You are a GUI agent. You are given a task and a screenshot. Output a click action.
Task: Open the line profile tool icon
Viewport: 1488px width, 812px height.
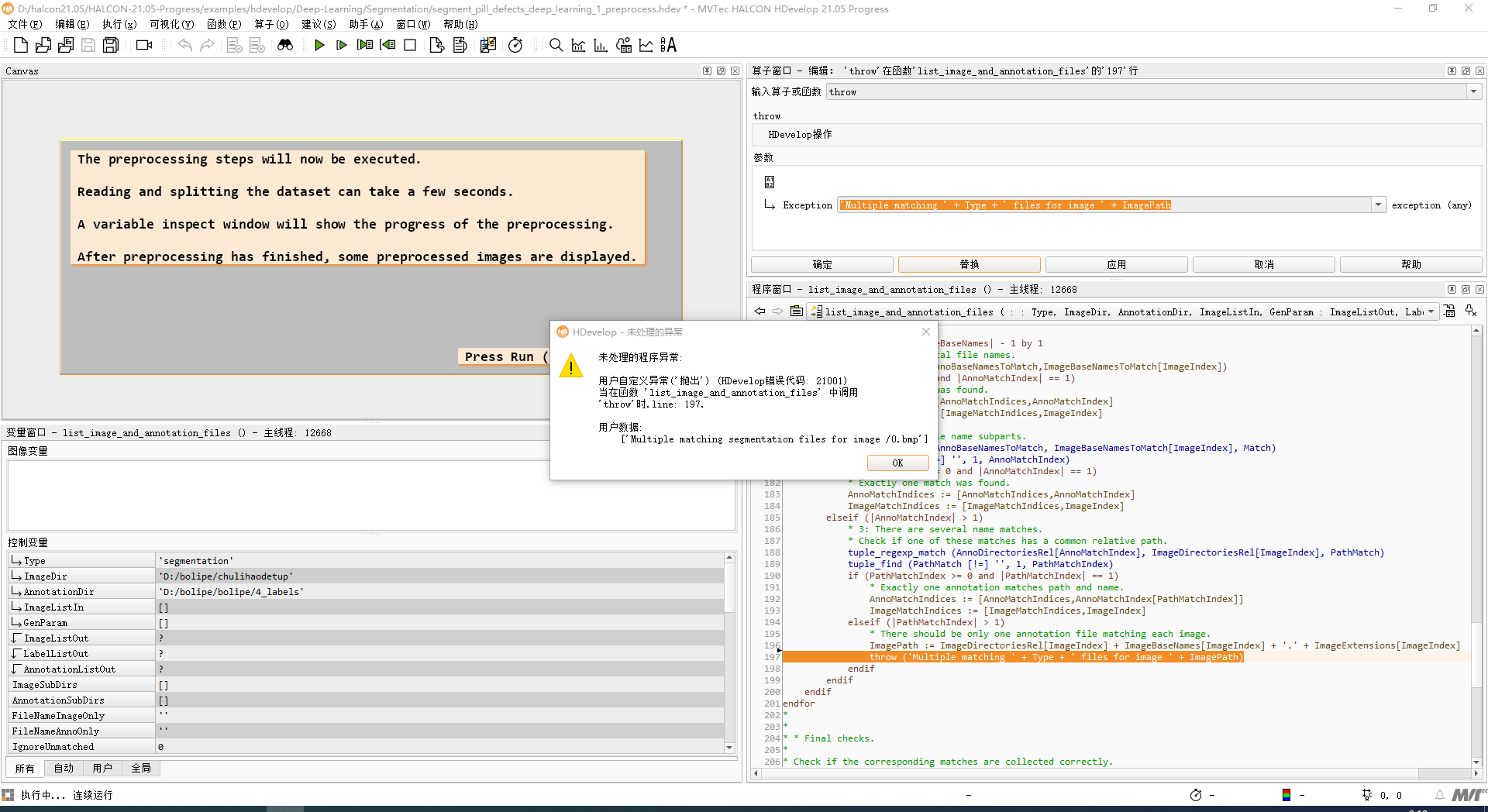click(x=646, y=45)
